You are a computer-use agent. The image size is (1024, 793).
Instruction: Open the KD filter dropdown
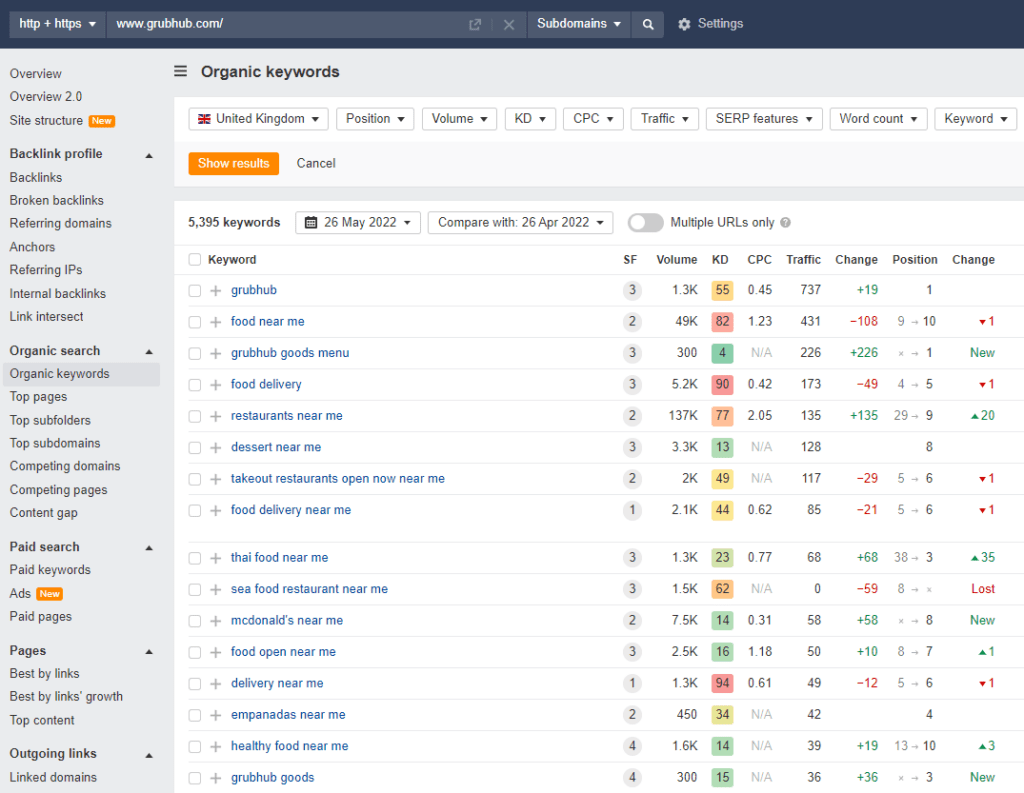530,119
